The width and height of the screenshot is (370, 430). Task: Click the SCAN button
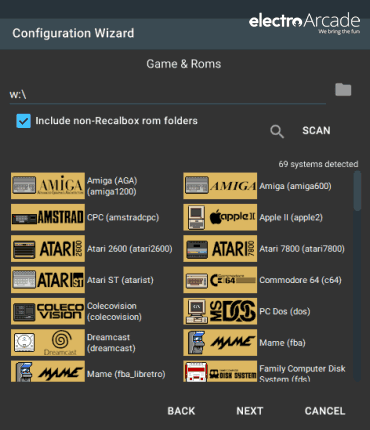pyautogui.click(x=316, y=131)
